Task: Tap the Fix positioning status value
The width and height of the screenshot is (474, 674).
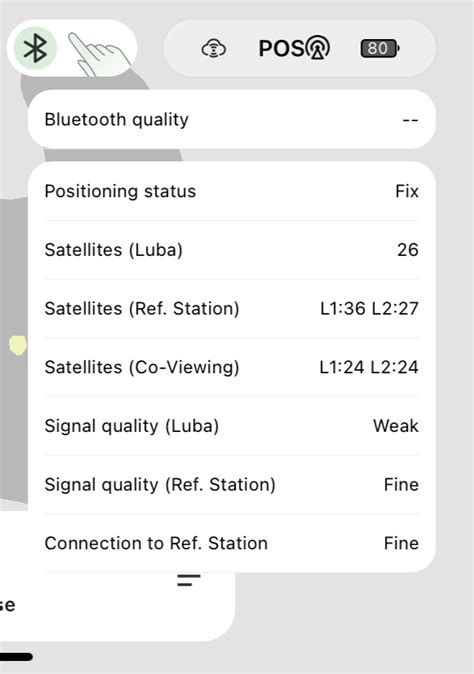Action: [407, 191]
